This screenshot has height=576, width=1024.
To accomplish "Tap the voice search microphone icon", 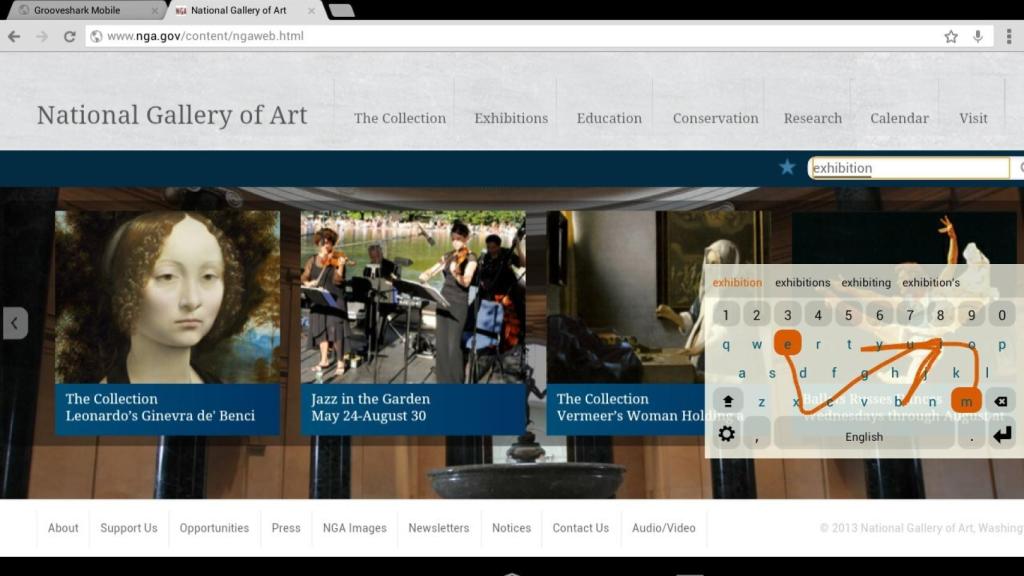I will (x=978, y=36).
